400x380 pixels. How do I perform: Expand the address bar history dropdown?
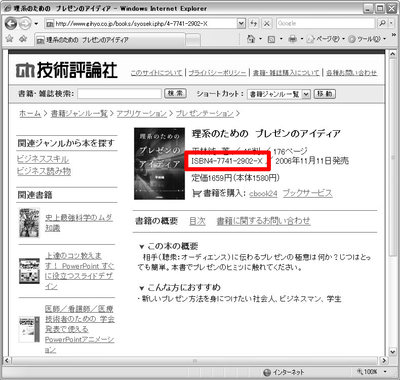(241, 23)
